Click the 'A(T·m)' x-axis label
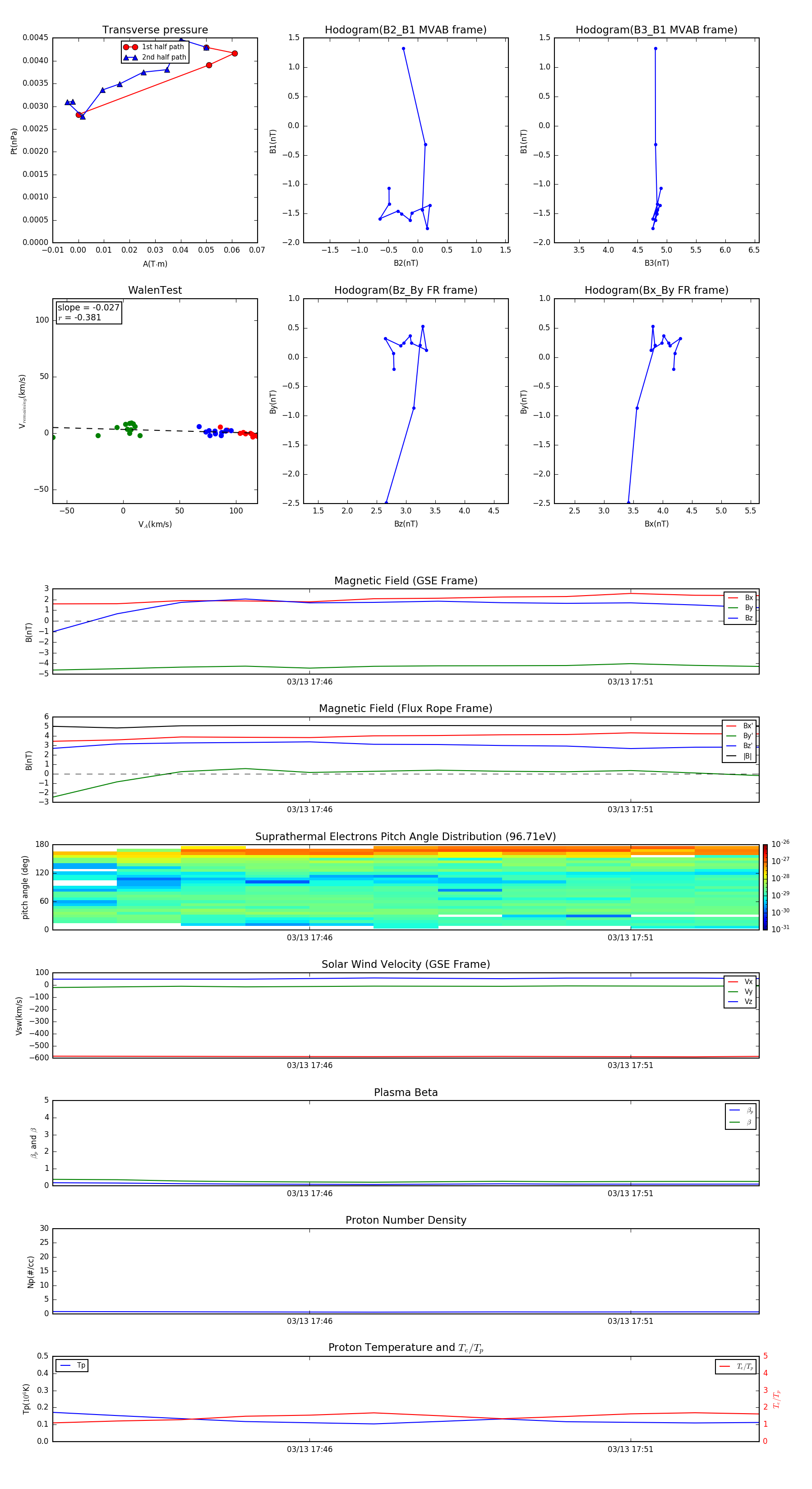Viewport: 812px width, 1489px height. pyautogui.click(x=155, y=264)
